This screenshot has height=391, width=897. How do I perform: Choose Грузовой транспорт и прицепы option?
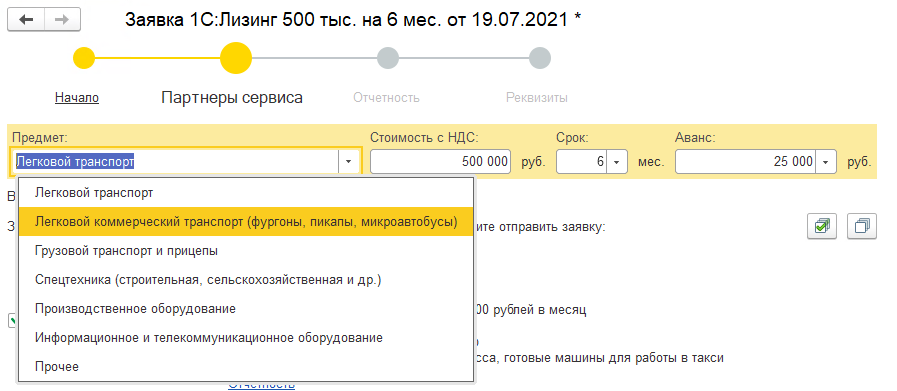coord(246,251)
